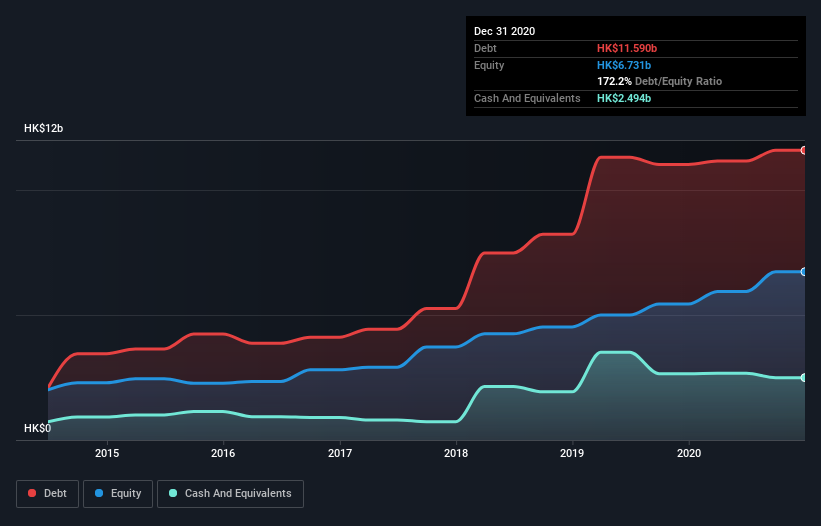Click the Dec 31 2020 tooltip date

tap(504, 31)
